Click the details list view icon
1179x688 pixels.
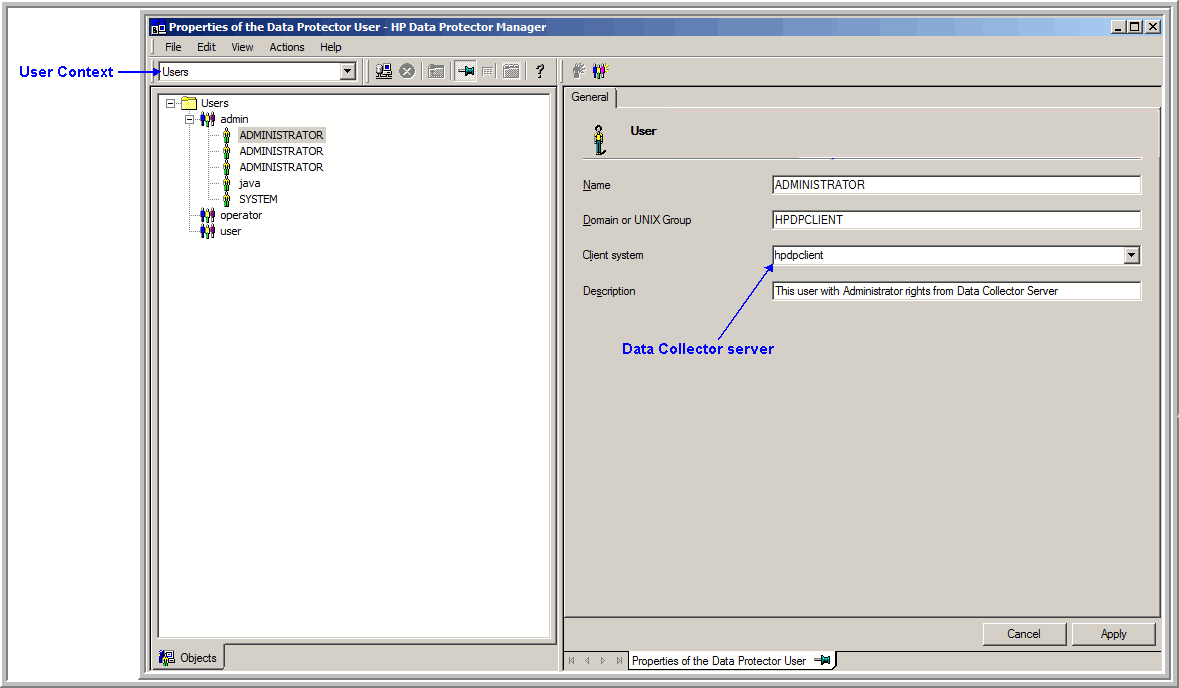tap(488, 70)
